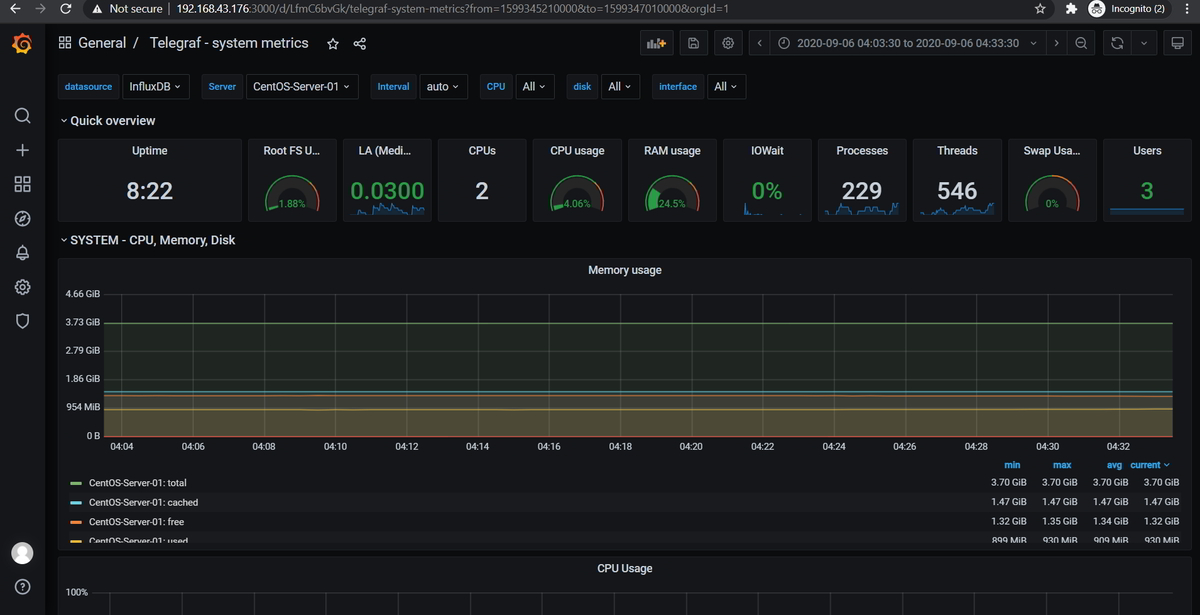Open dashboard settings gear icon
The height and width of the screenshot is (615, 1200).
[x=728, y=43]
